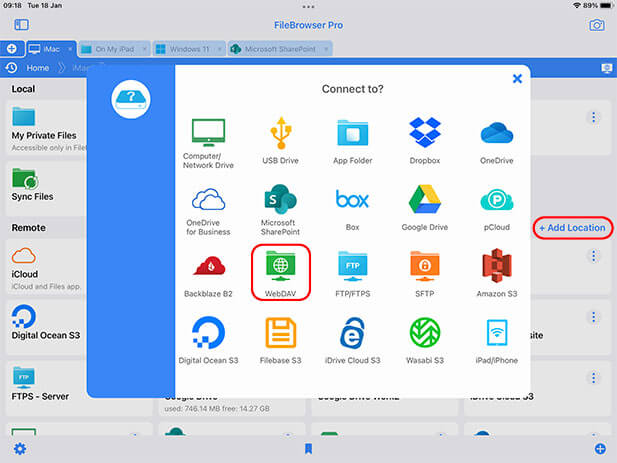Pick App Folder in Connect dialog
This screenshot has height=463, width=617.
[353, 142]
